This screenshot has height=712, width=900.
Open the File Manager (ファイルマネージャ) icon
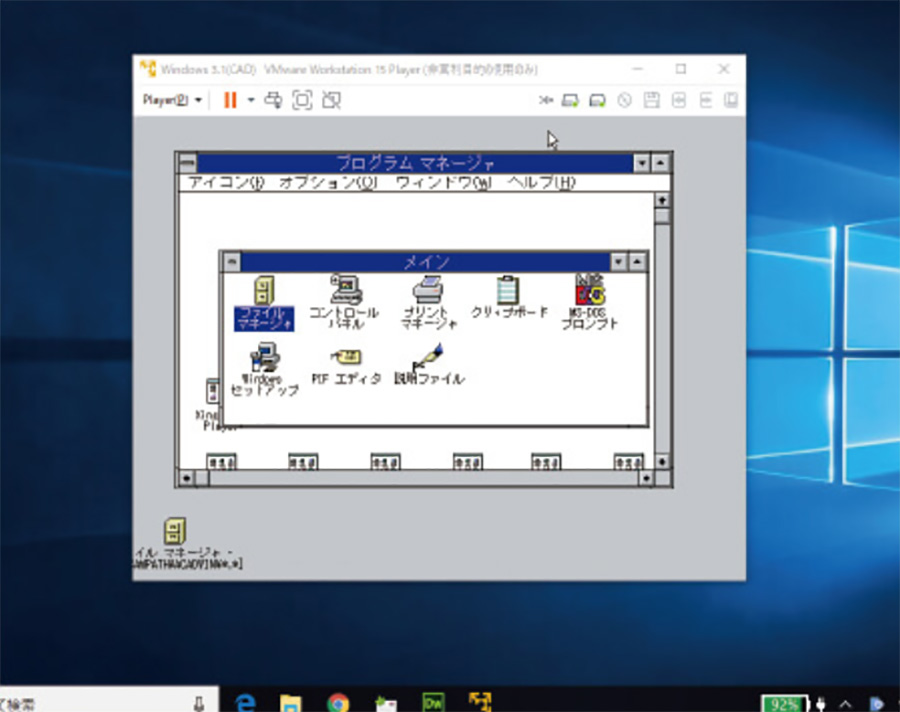tap(262, 292)
